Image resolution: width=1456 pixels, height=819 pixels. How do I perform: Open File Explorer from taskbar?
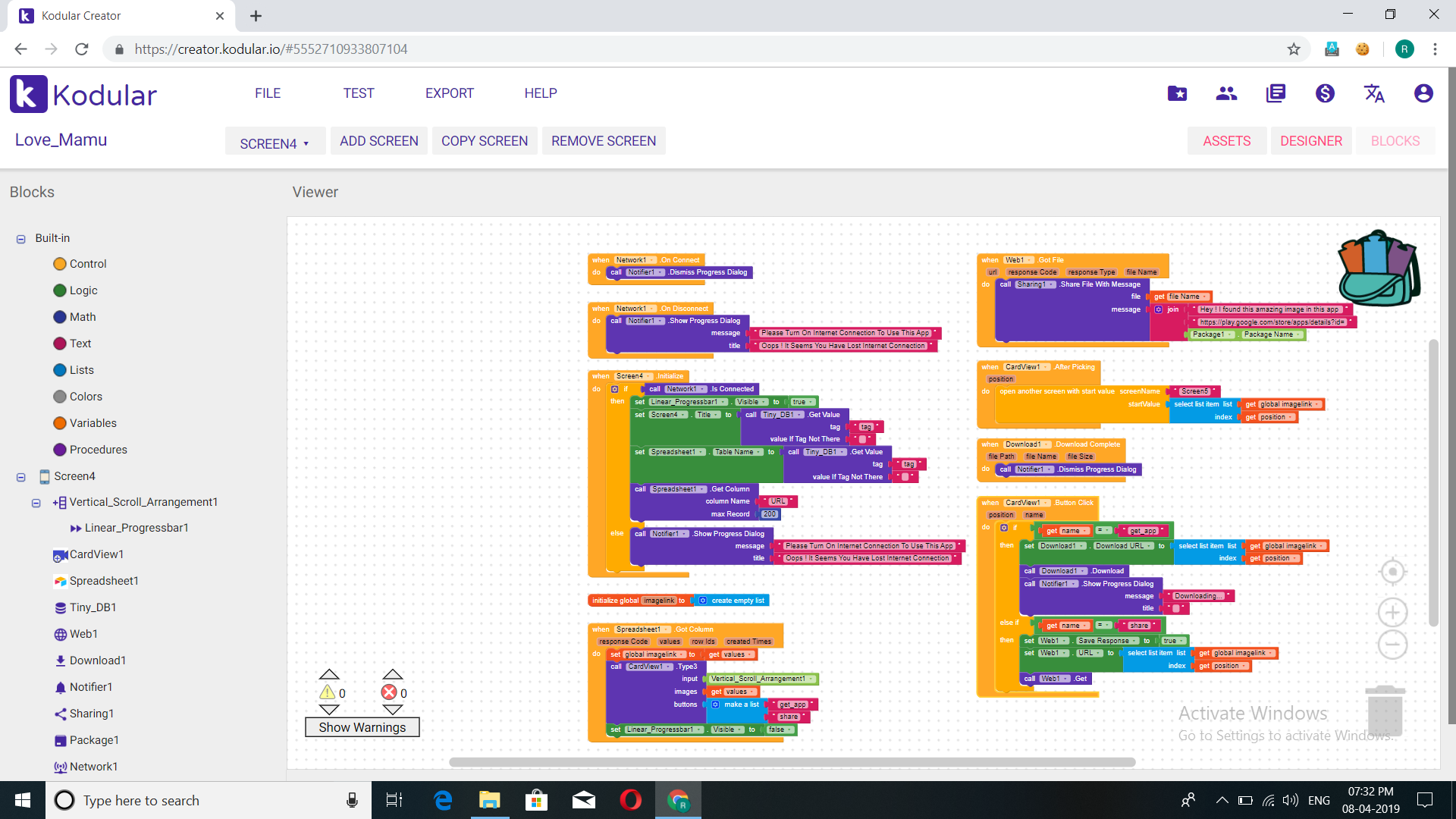pyautogui.click(x=490, y=800)
